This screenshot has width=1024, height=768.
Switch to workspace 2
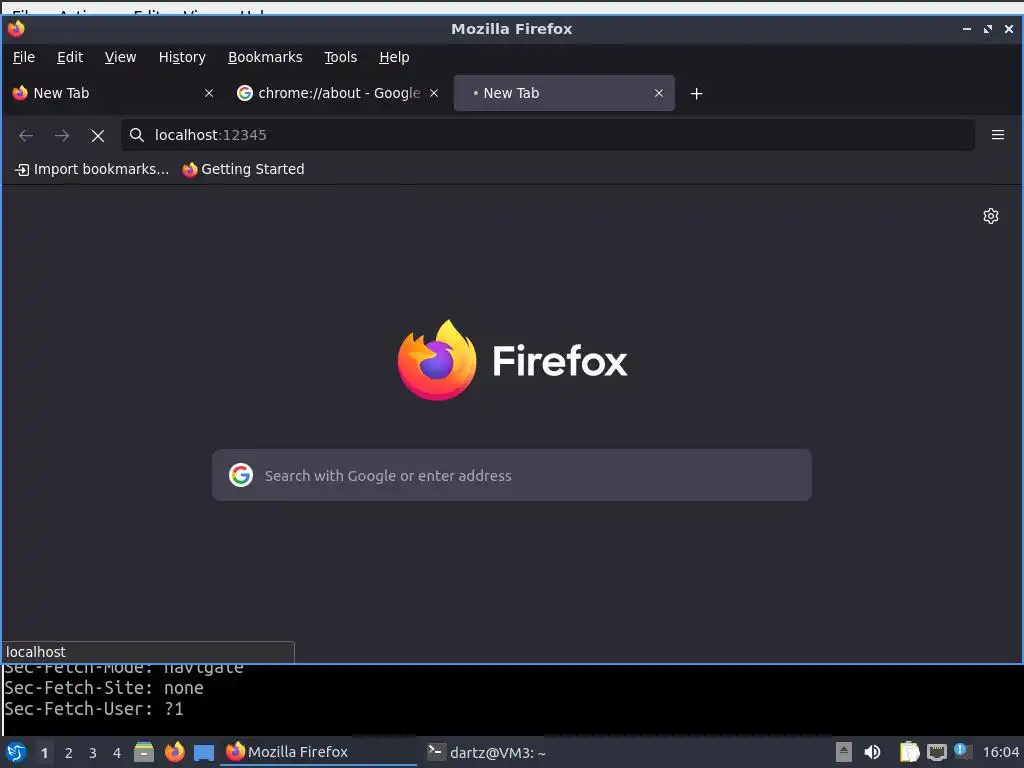coord(69,753)
